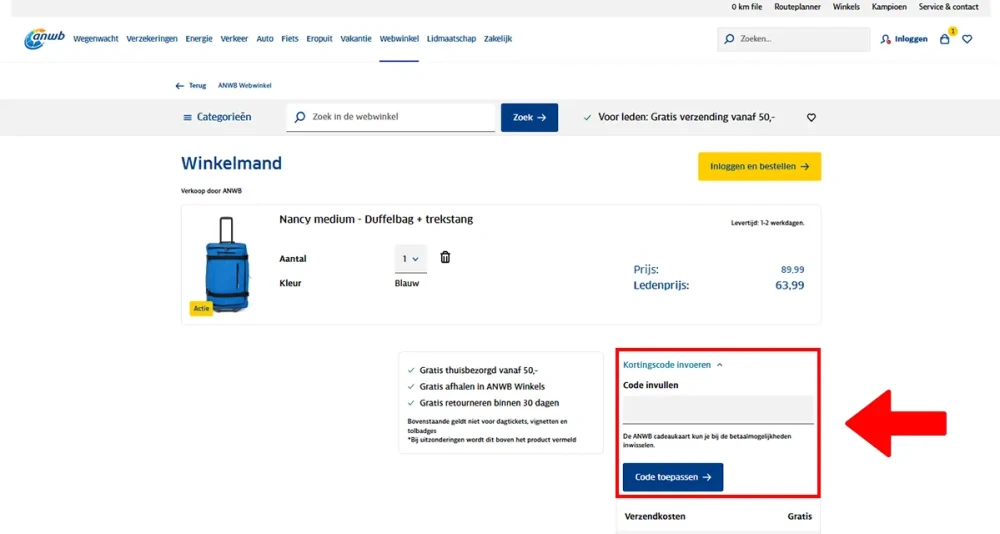1000x534 pixels.
Task: Click the Terug back arrow
Action: pos(179,85)
